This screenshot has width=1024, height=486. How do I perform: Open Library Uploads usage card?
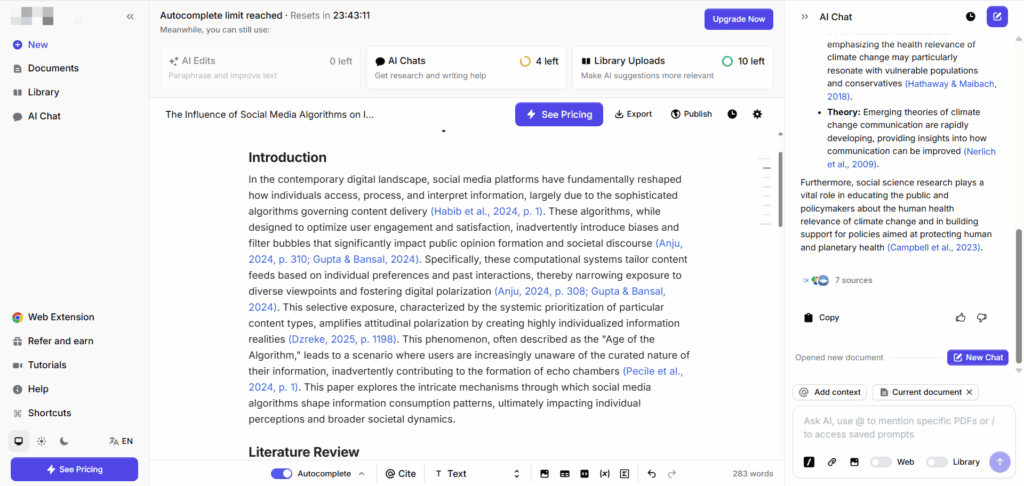pos(673,67)
